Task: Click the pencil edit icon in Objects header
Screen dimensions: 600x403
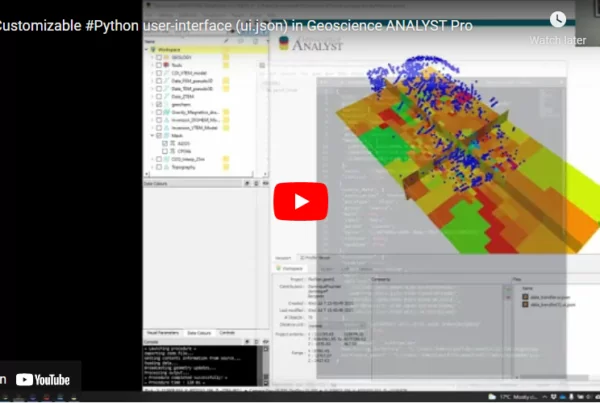Action: click(x=226, y=40)
